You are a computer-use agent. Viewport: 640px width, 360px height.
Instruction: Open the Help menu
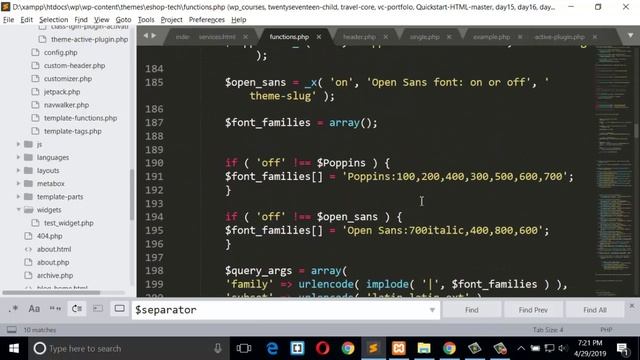point(238,20)
